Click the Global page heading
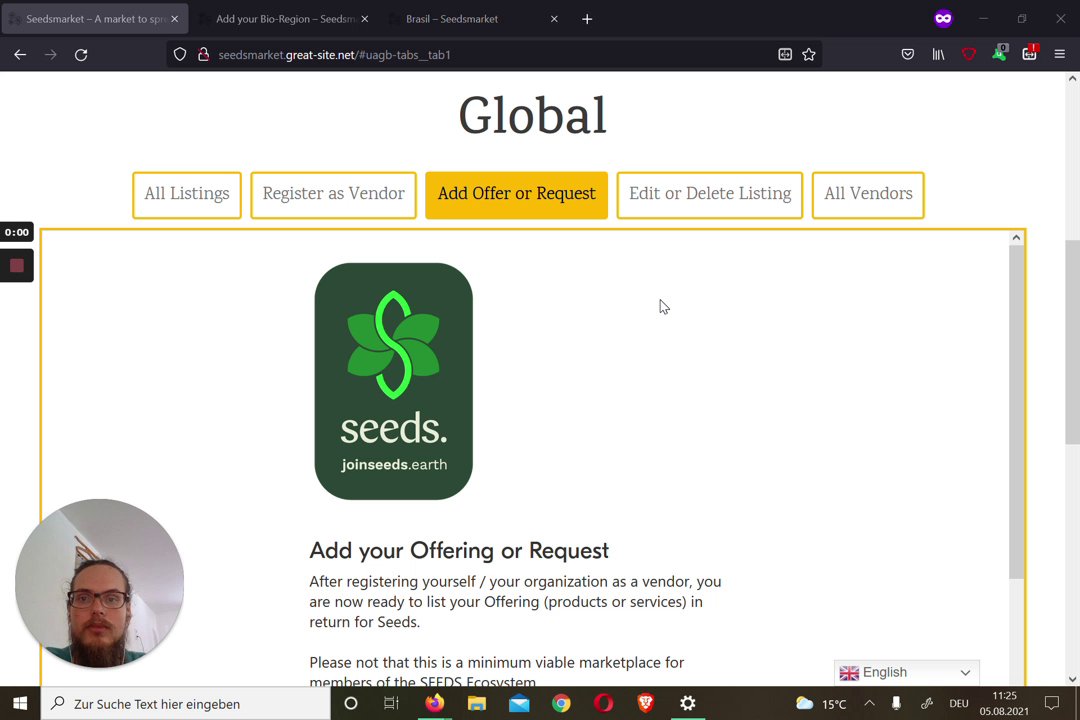 [532, 116]
